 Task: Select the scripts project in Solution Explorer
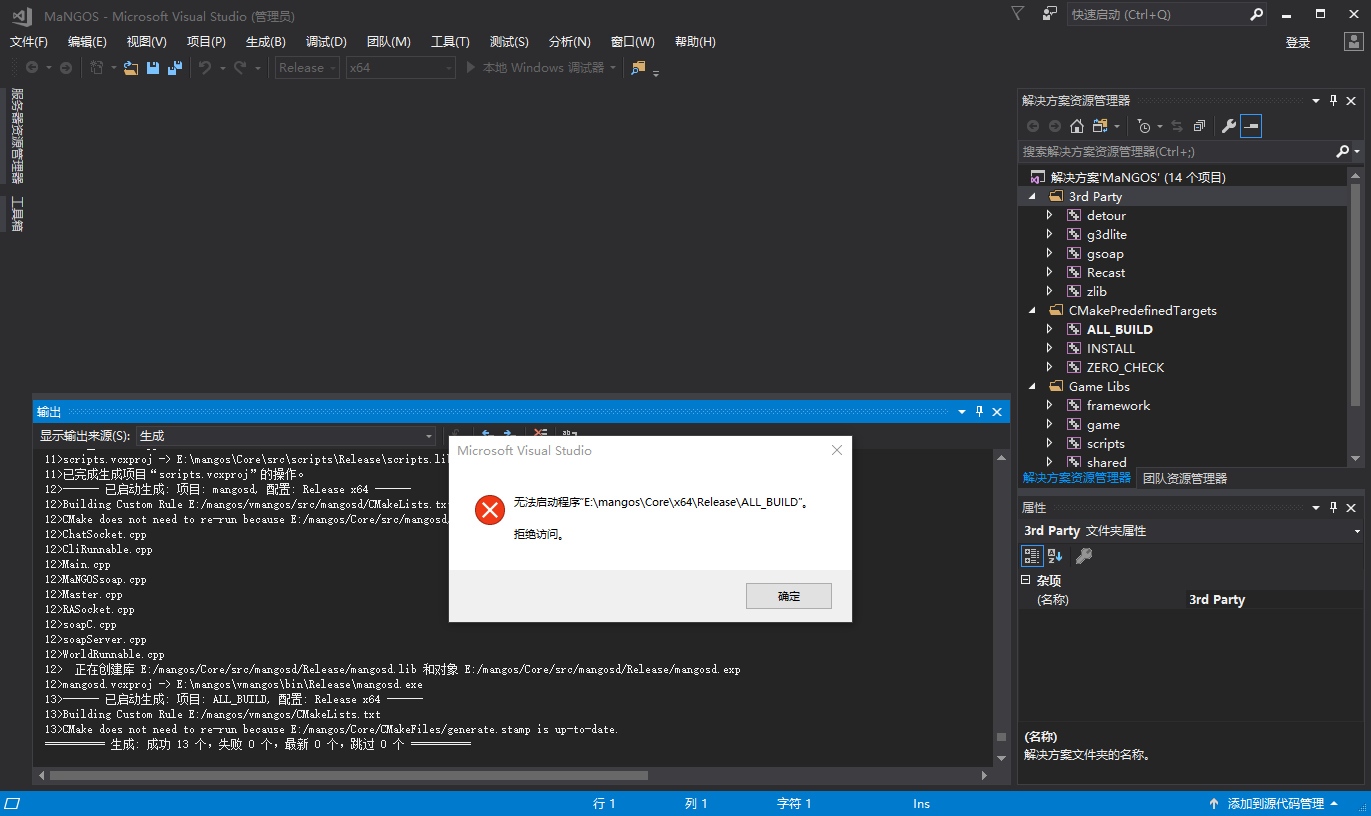1106,444
